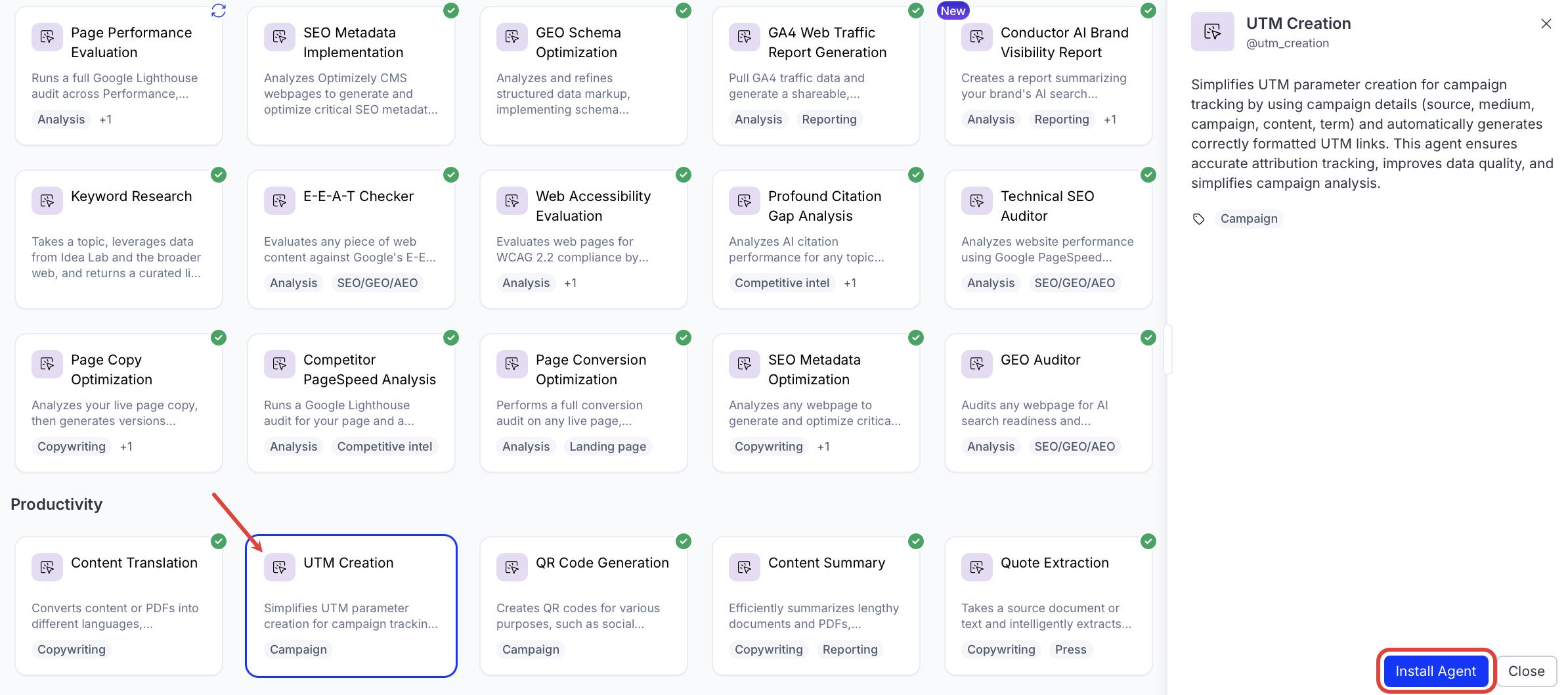Screen dimensions: 1568x695
Task: Click the tag icon beside Campaign label
Action: [x=1199, y=219]
